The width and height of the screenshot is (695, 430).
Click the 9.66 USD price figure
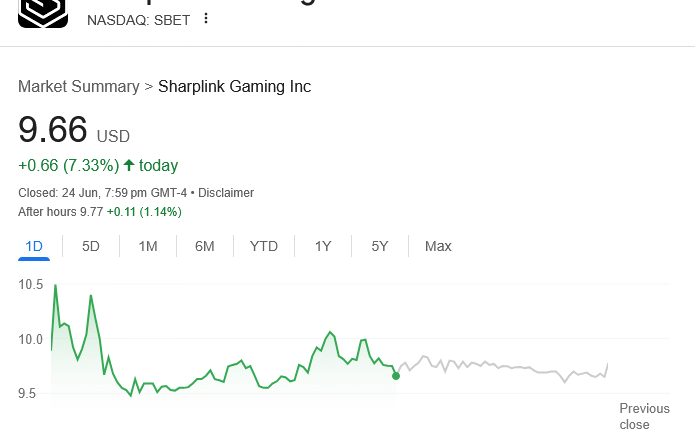pos(54,130)
